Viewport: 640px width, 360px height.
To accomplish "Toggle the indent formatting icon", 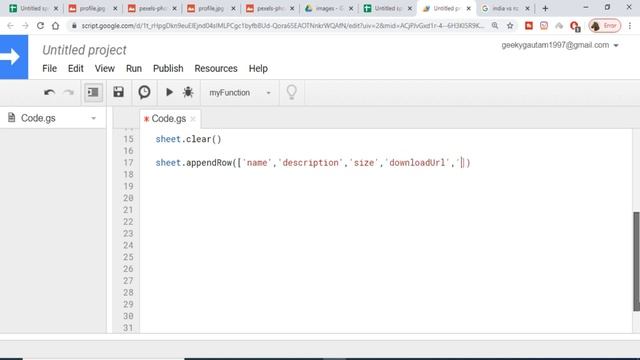I will coord(93,92).
